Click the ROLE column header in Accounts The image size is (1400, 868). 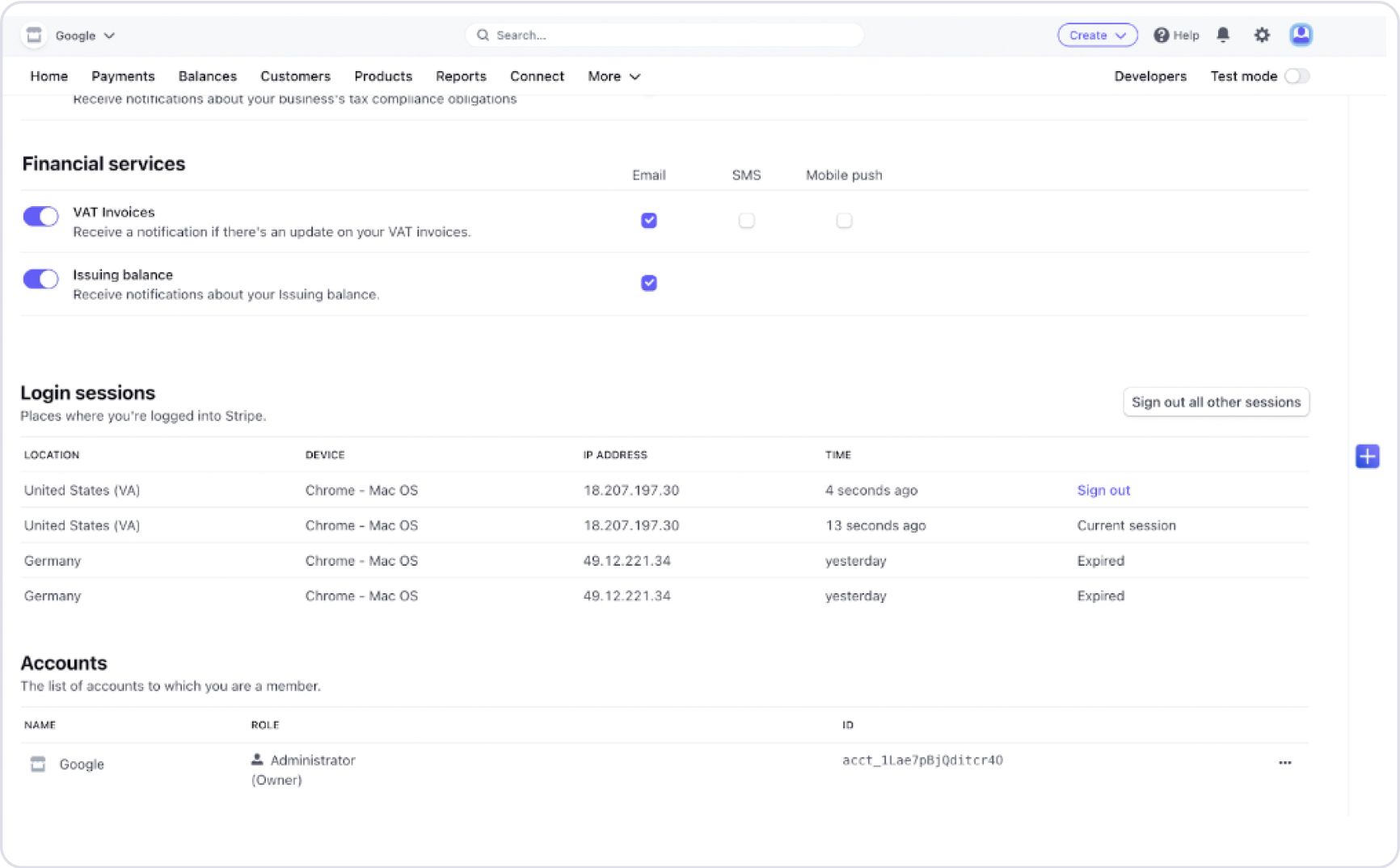click(x=265, y=725)
